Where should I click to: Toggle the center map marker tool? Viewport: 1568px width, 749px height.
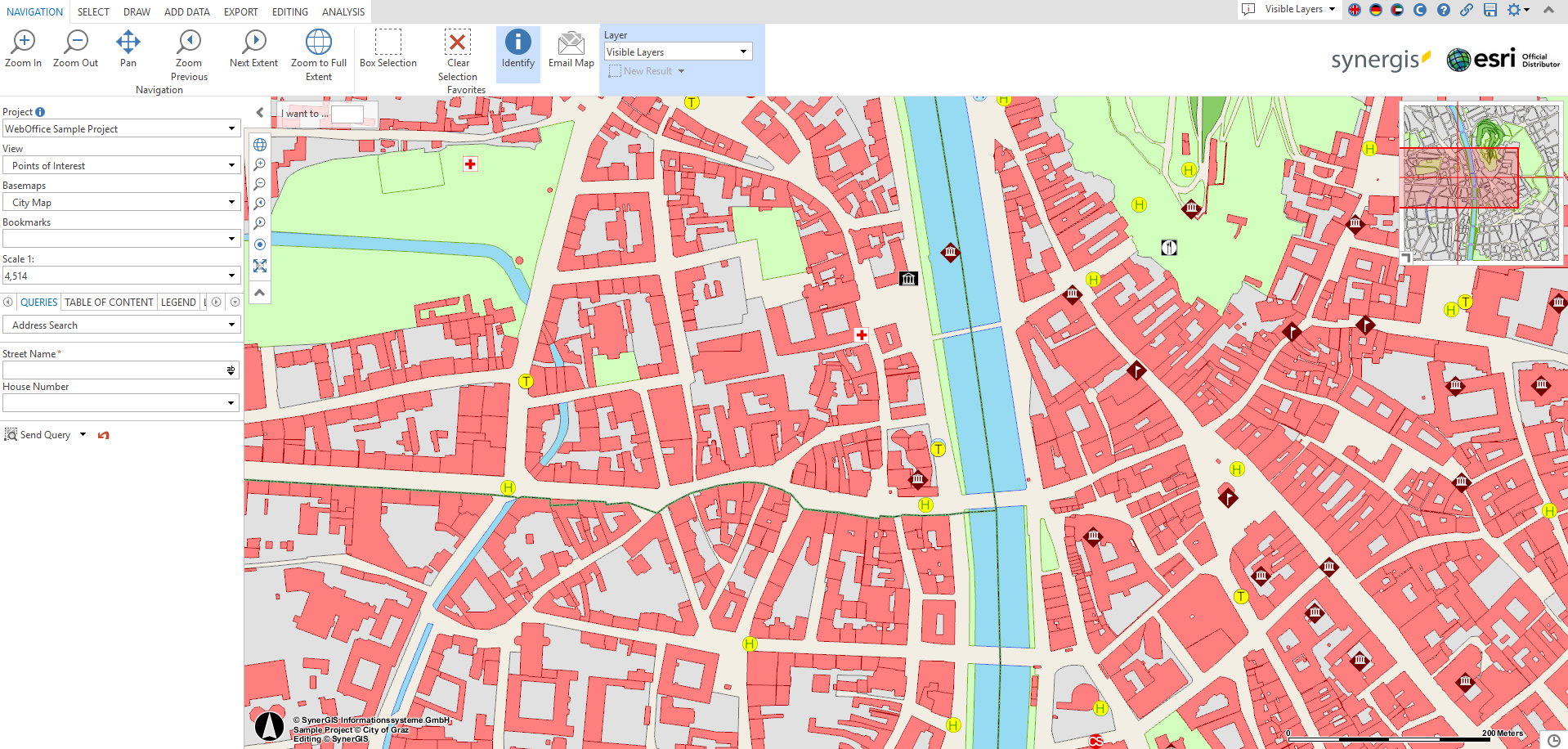pyautogui.click(x=259, y=244)
